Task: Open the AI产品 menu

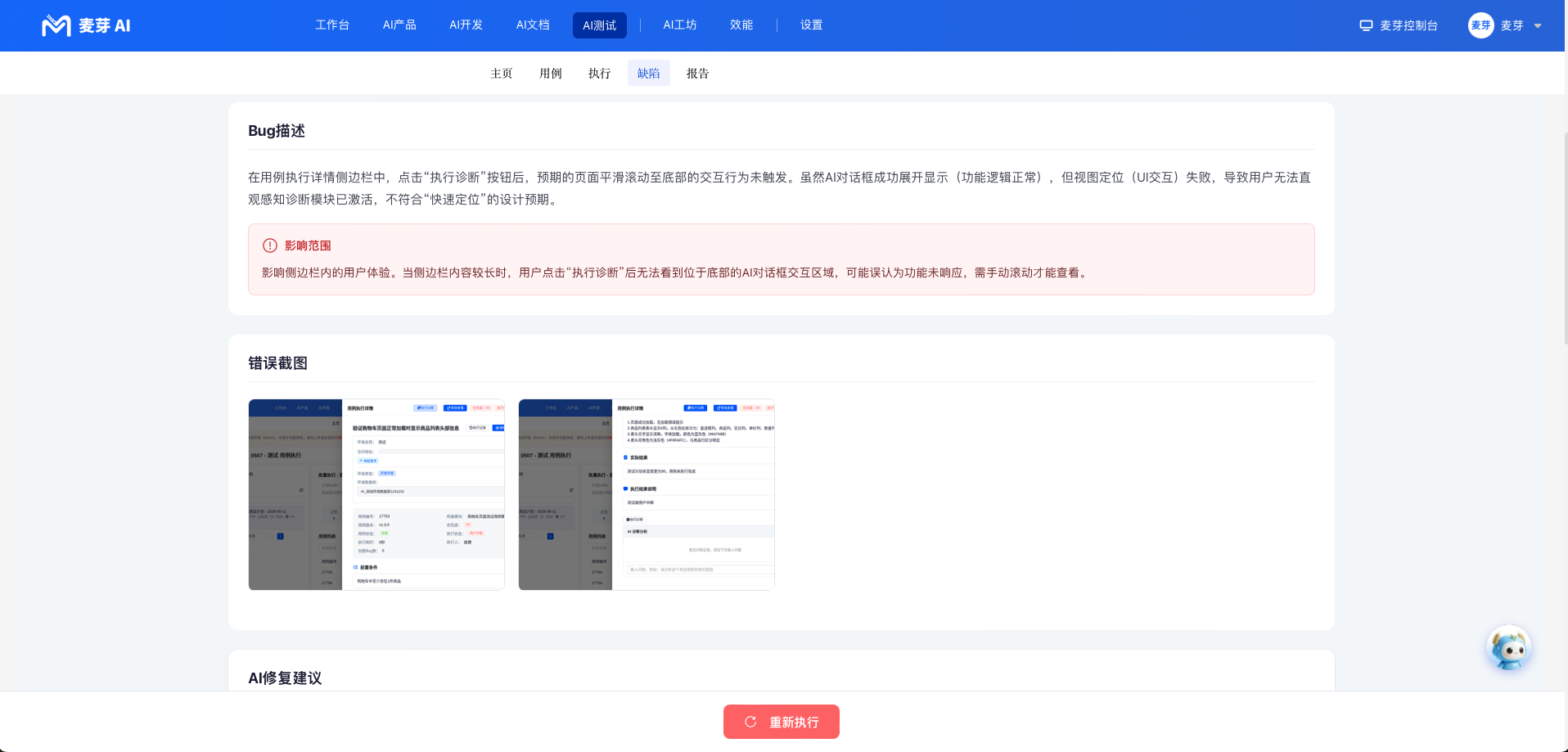Action: pos(399,25)
